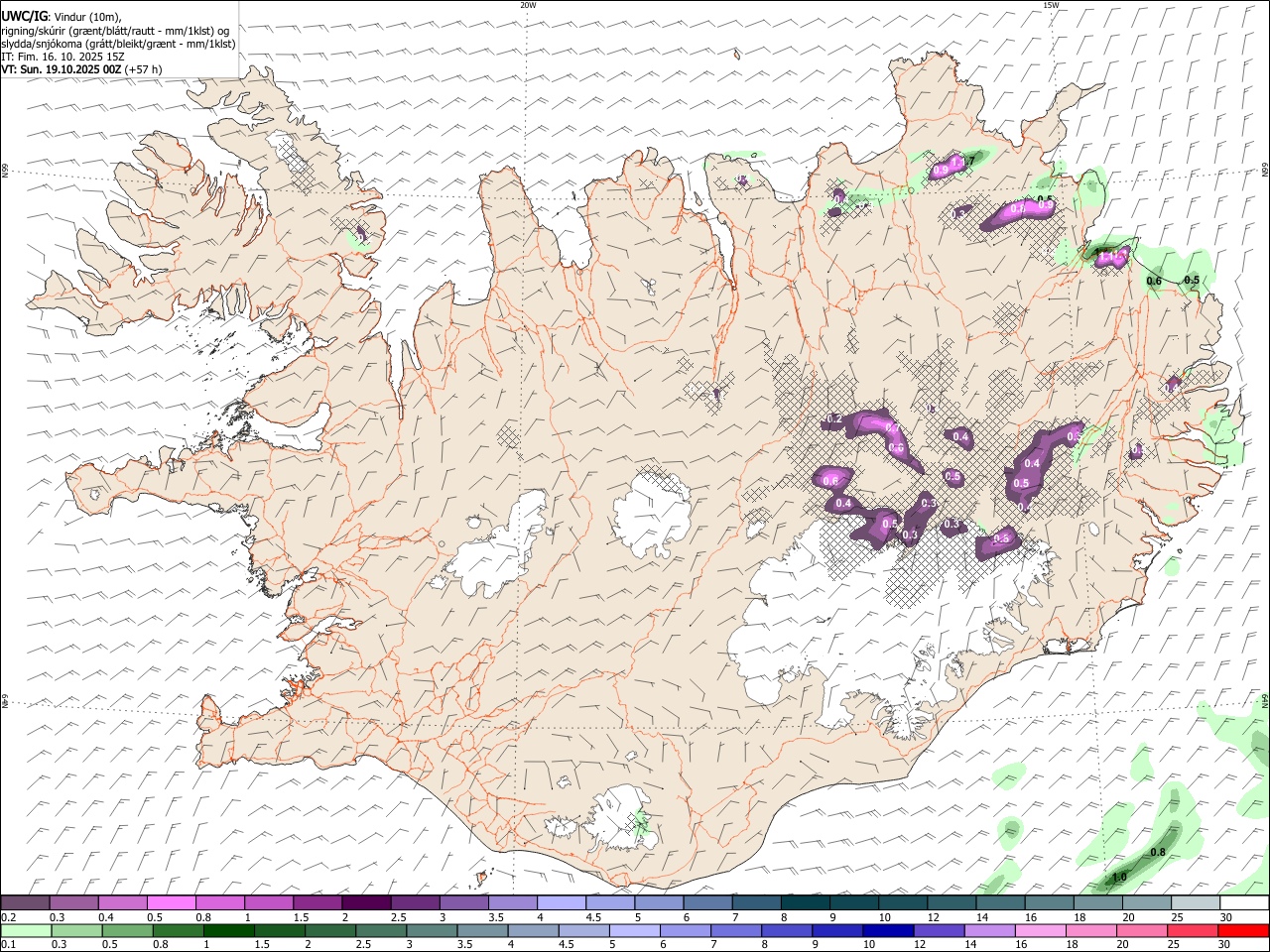Viewport: 1270px width, 952px height.
Task: Click the 20W longitude label
Action: 528,5
